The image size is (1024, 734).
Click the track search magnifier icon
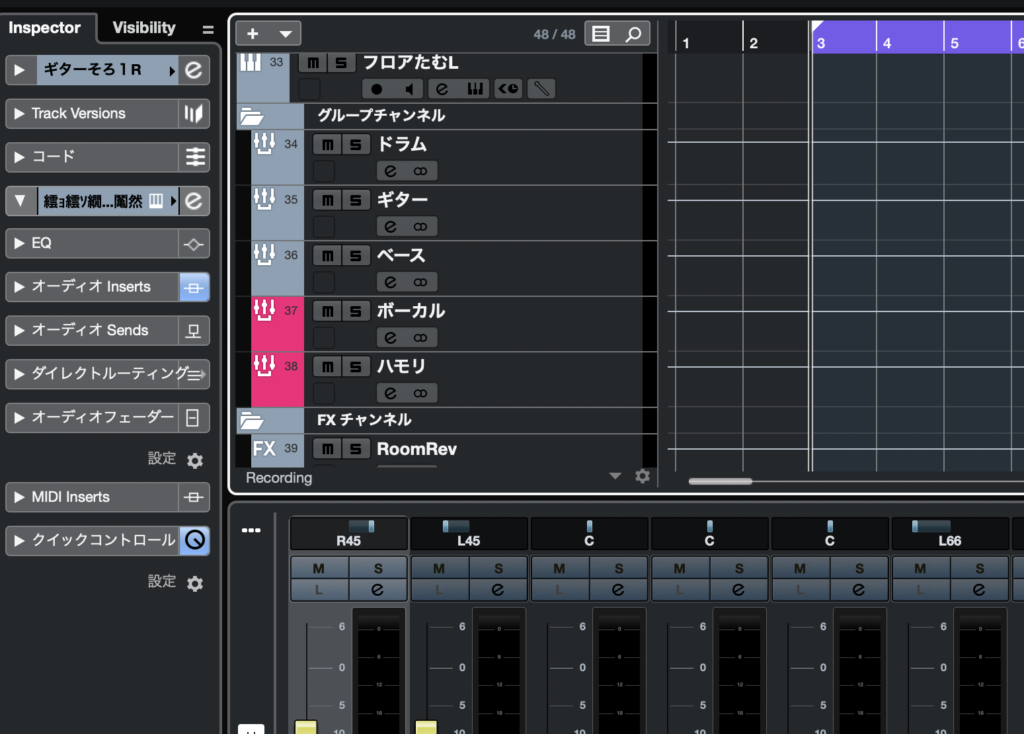click(634, 34)
